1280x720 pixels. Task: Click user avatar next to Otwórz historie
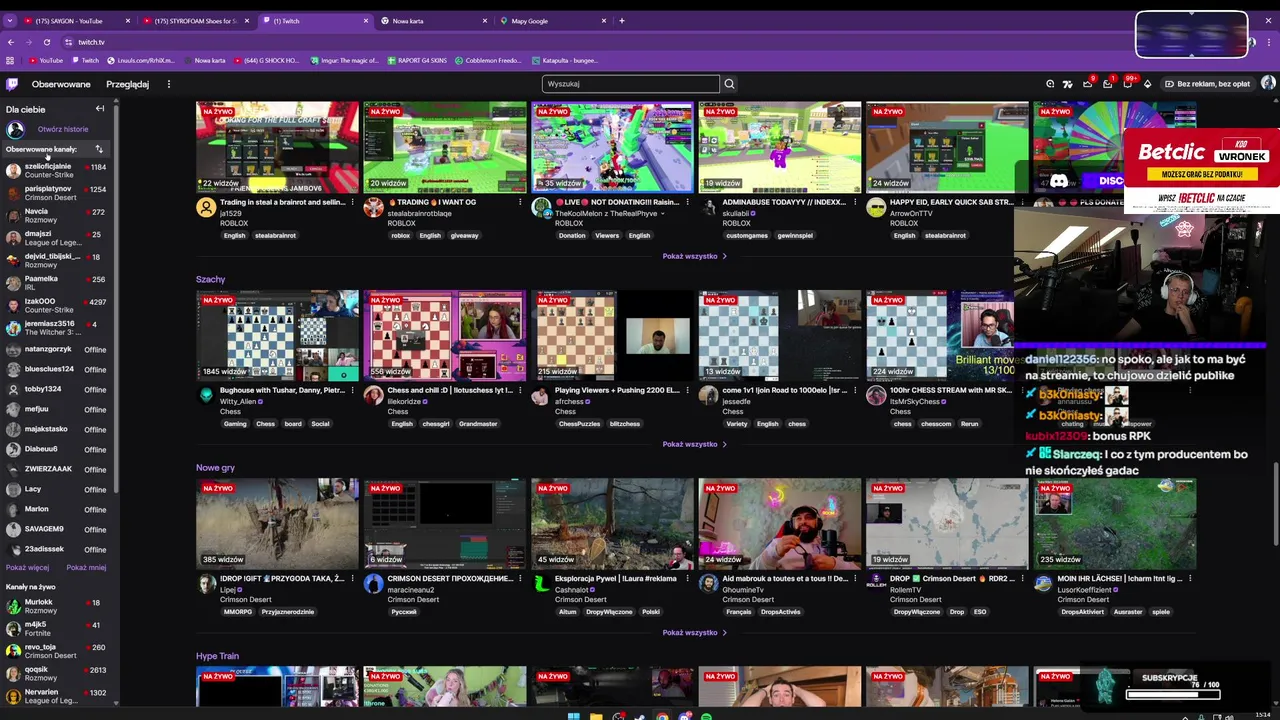click(x=15, y=129)
